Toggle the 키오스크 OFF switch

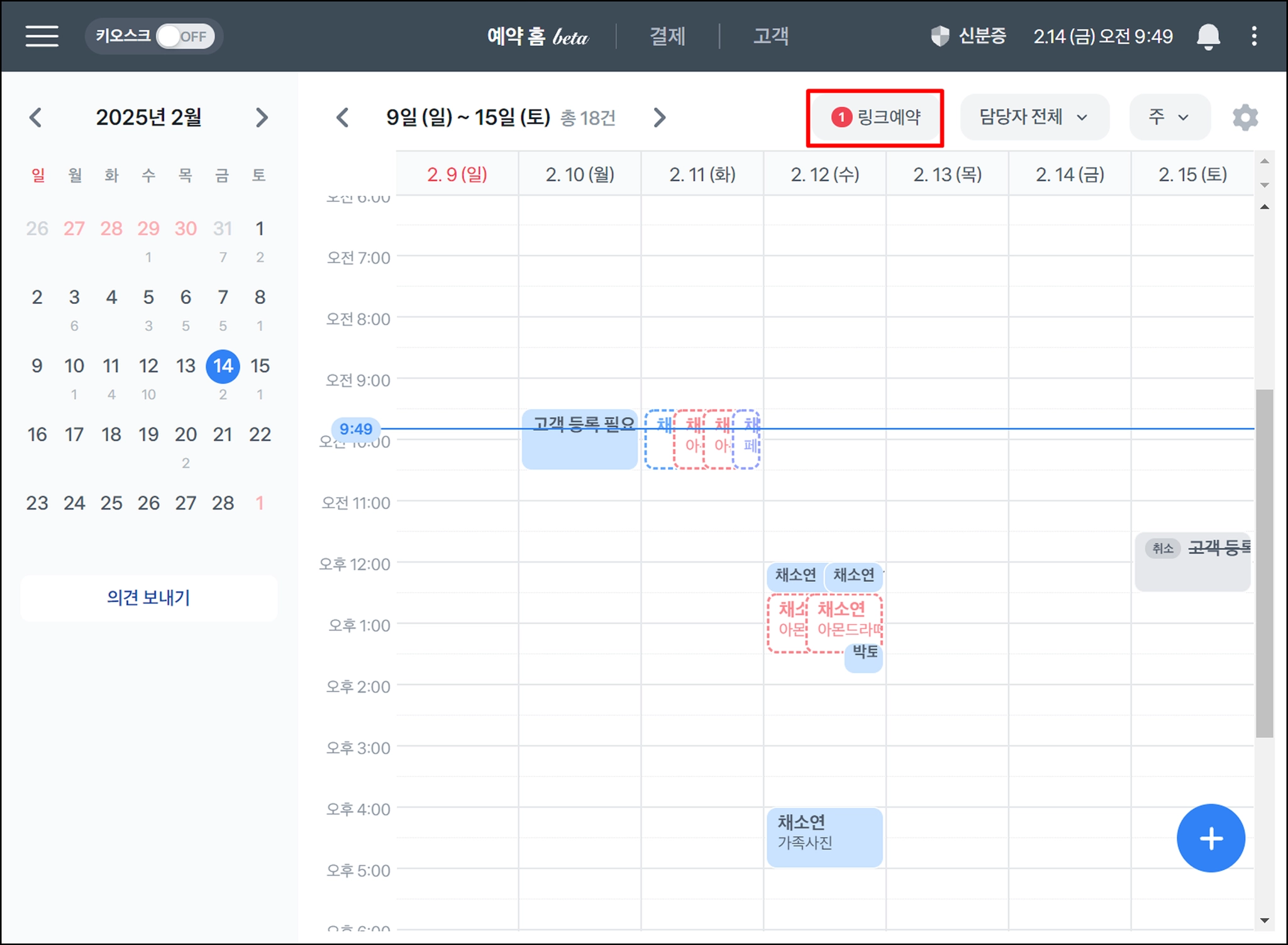pyautogui.click(x=185, y=36)
